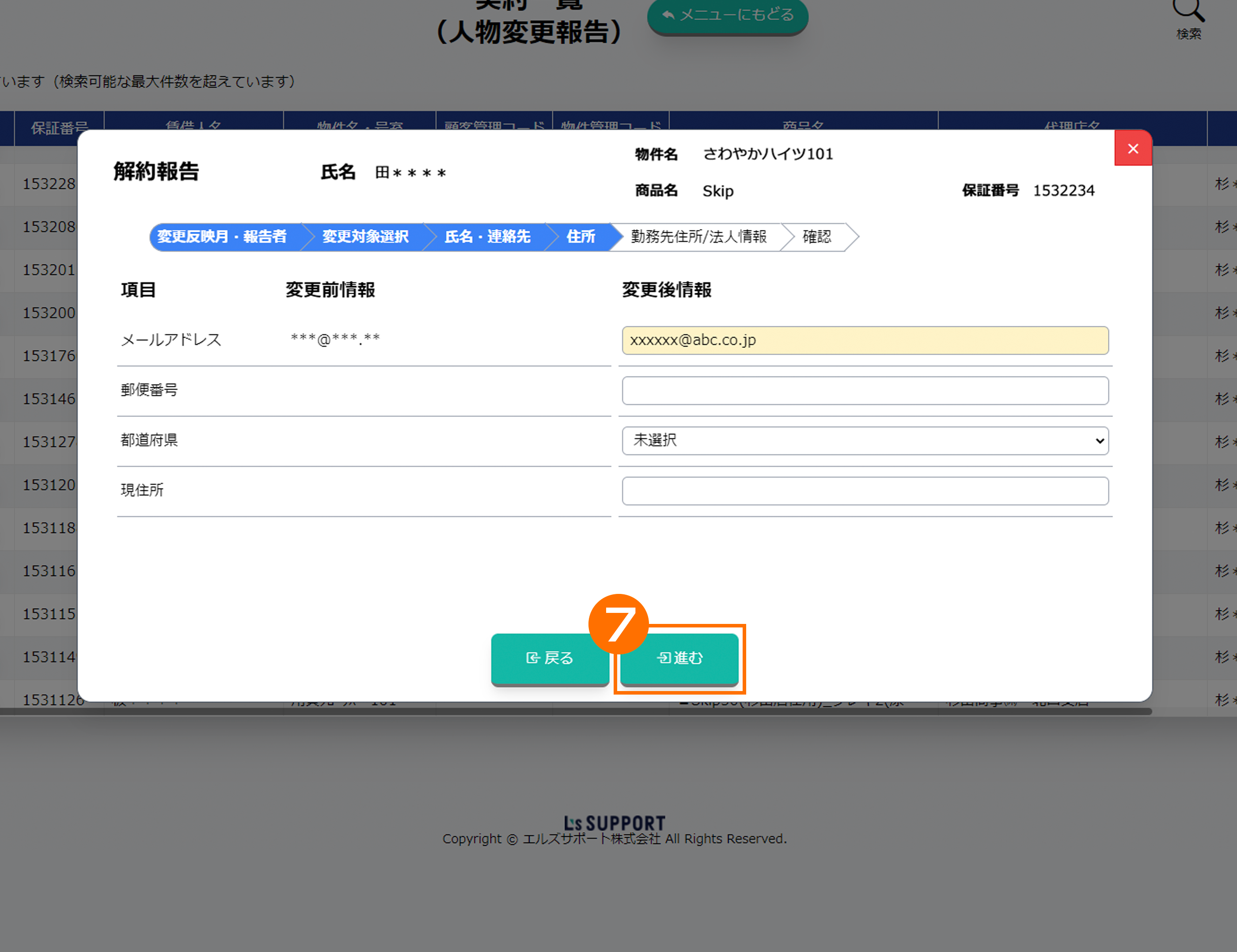Screen dimensions: 1237x952
Task: Jump to the 確認 step
Action: pos(816,237)
